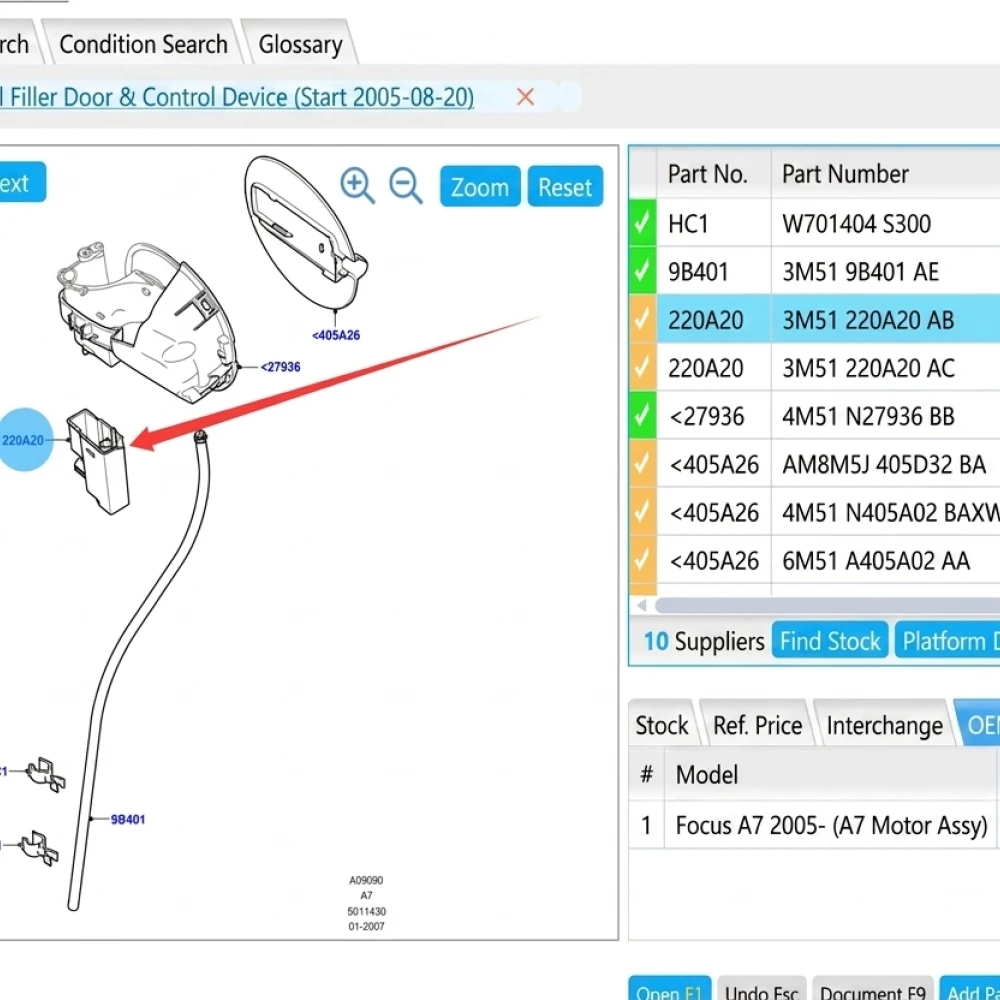Open the Filler Door & Control Device link
The image size is (1000, 1000).
237,97
